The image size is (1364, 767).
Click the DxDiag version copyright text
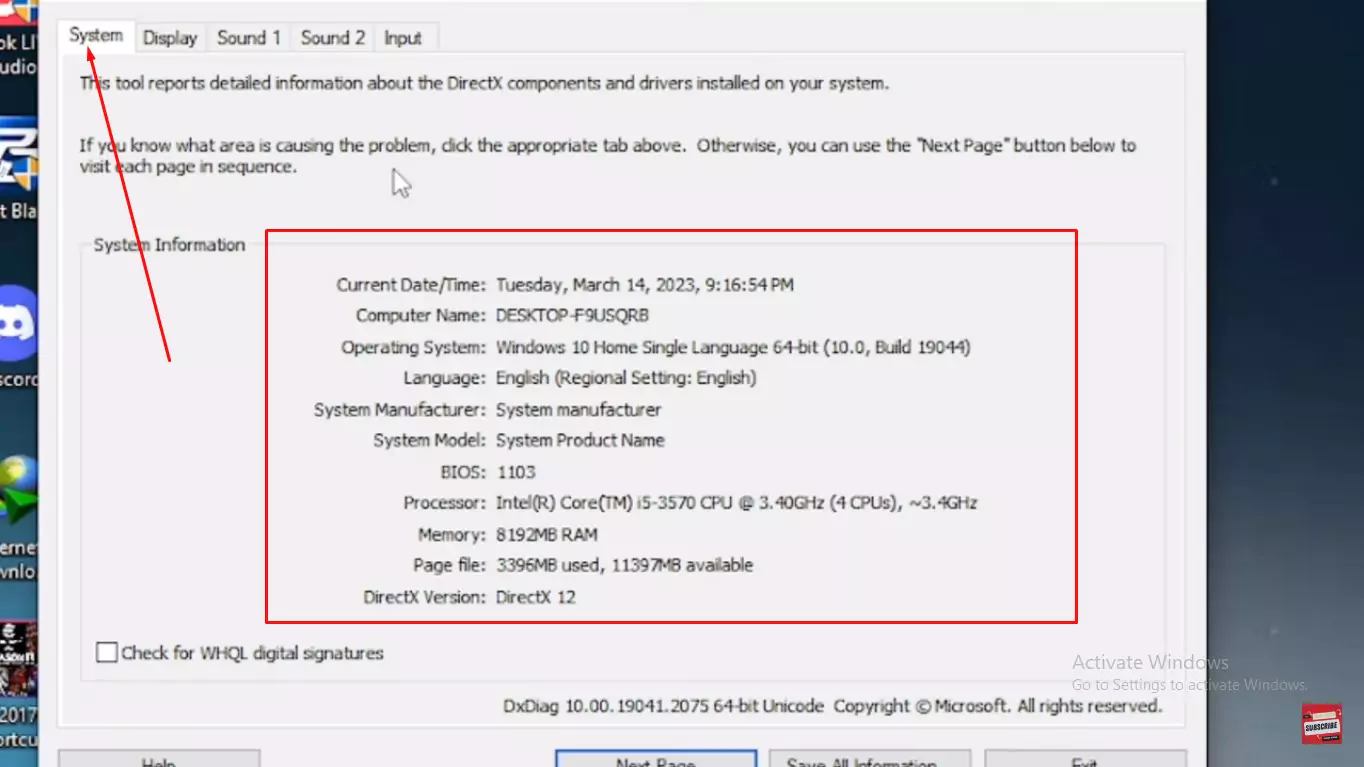(832, 707)
